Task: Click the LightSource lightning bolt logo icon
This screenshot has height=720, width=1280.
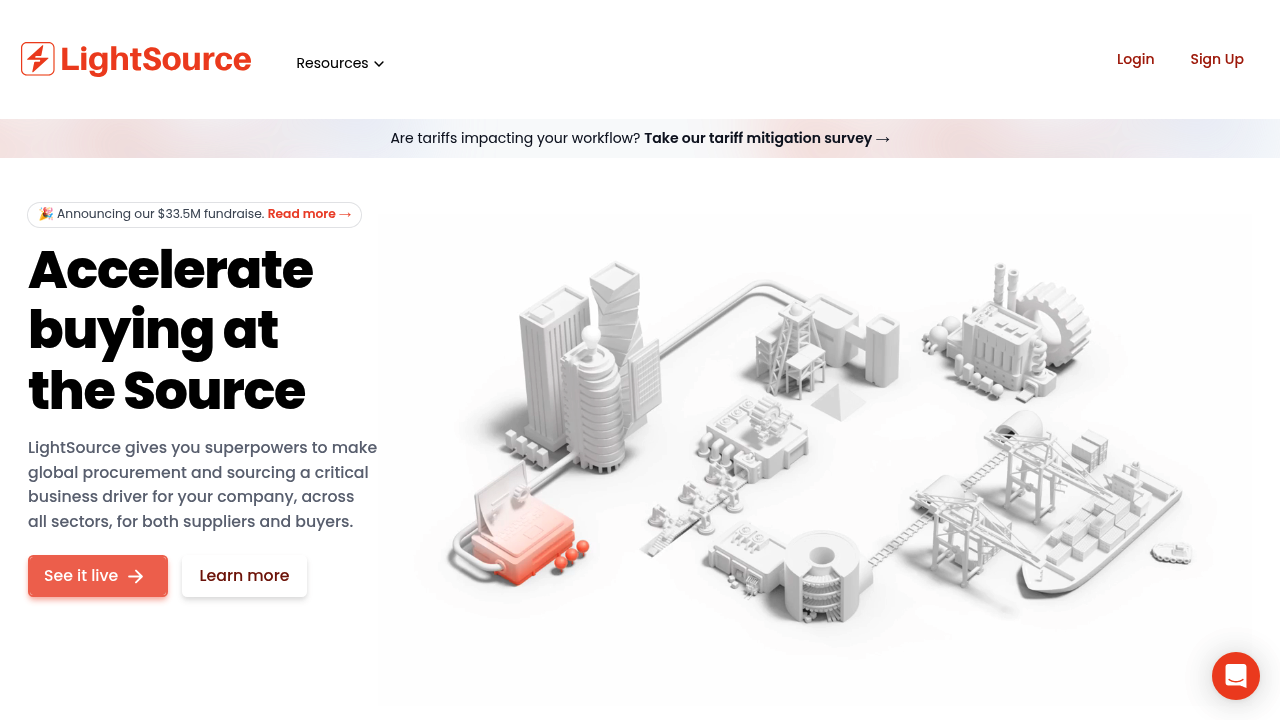Action: pos(38,59)
